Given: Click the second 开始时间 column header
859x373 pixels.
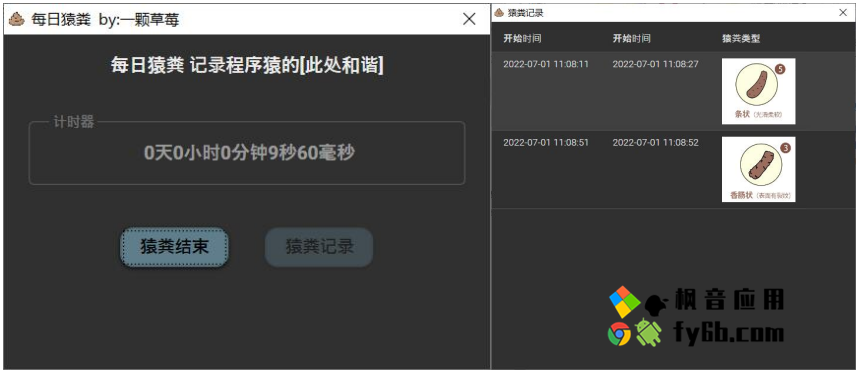Looking at the screenshot, I should (x=632, y=39).
